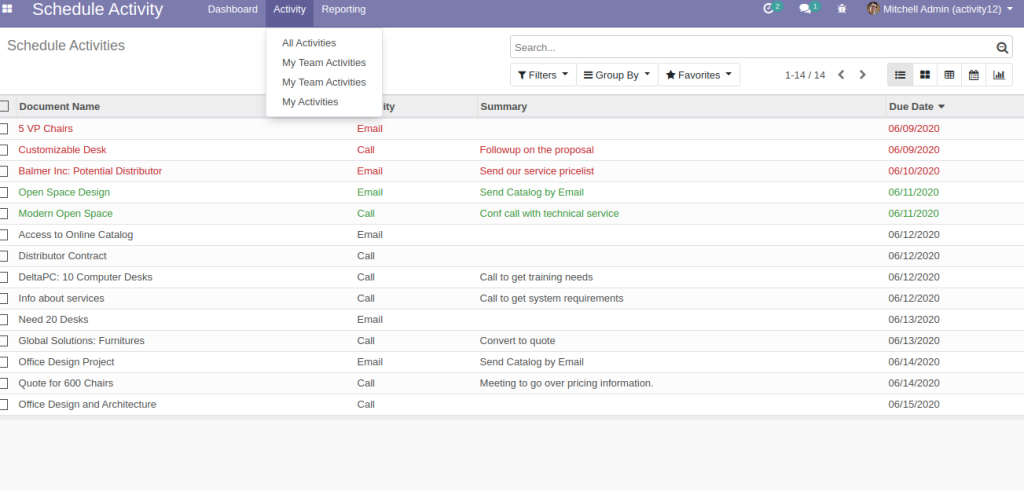Click Mitchell Admin avatar picture
Image resolution: width=1024 pixels, height=491 pixels.
(872, 9)
